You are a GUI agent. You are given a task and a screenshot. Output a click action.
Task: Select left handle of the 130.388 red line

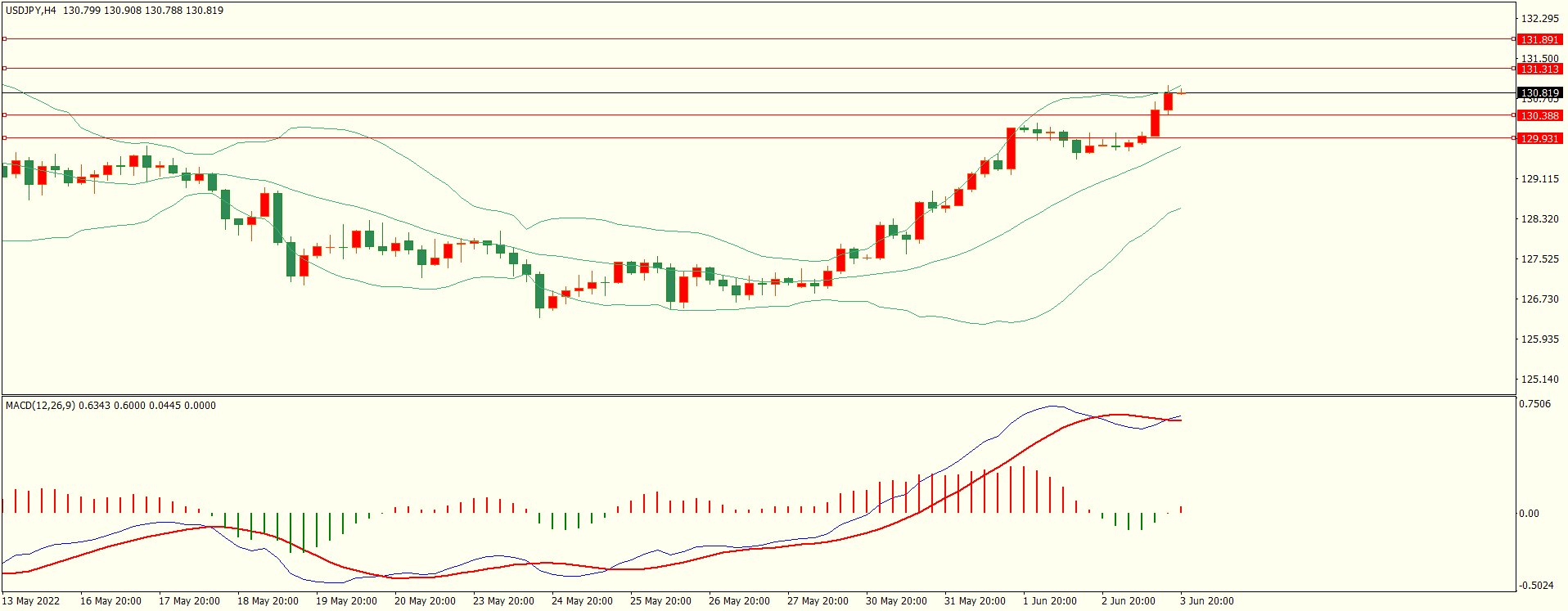(x=4, y=115)
